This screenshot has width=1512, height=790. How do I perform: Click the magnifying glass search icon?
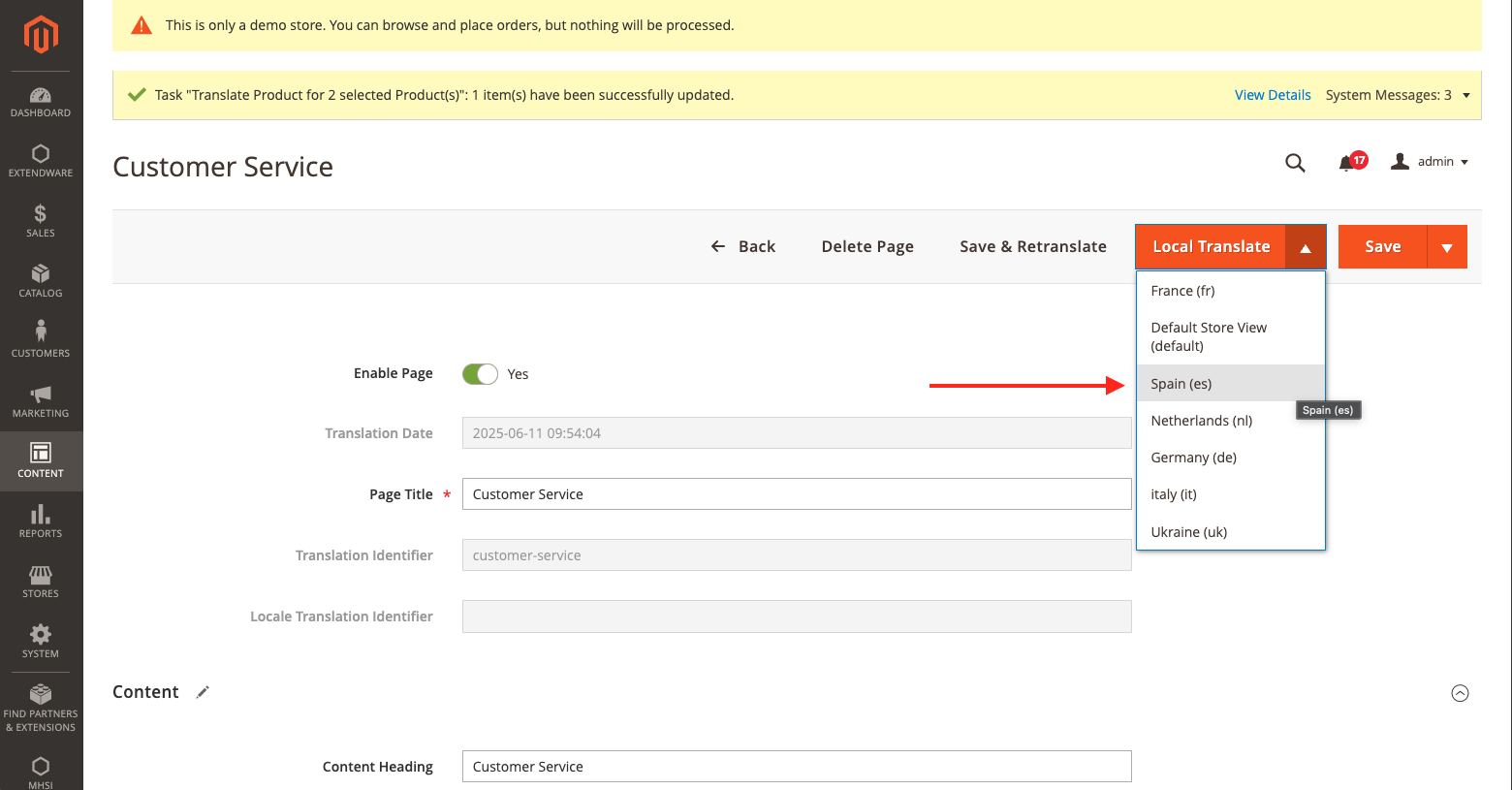click(x=1295, y=163)
